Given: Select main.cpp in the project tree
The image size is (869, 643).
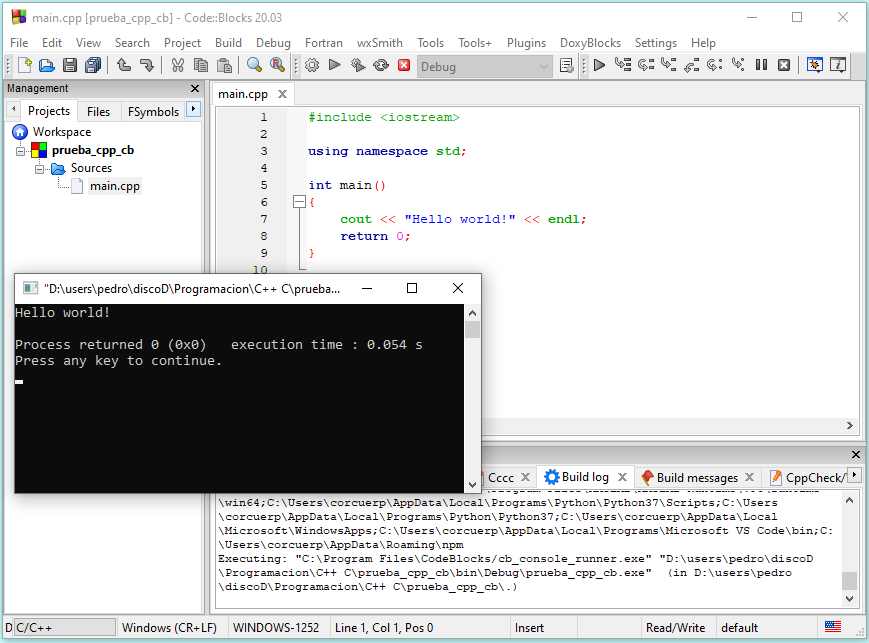Looking at the screenshot, I should [114, 185].
